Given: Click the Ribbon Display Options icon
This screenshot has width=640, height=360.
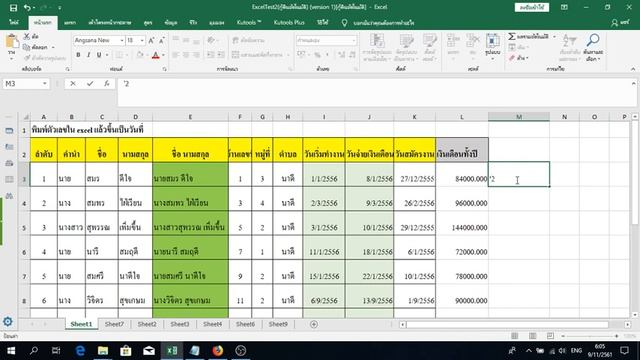Looking at the screenshot, I should [564, 7].
